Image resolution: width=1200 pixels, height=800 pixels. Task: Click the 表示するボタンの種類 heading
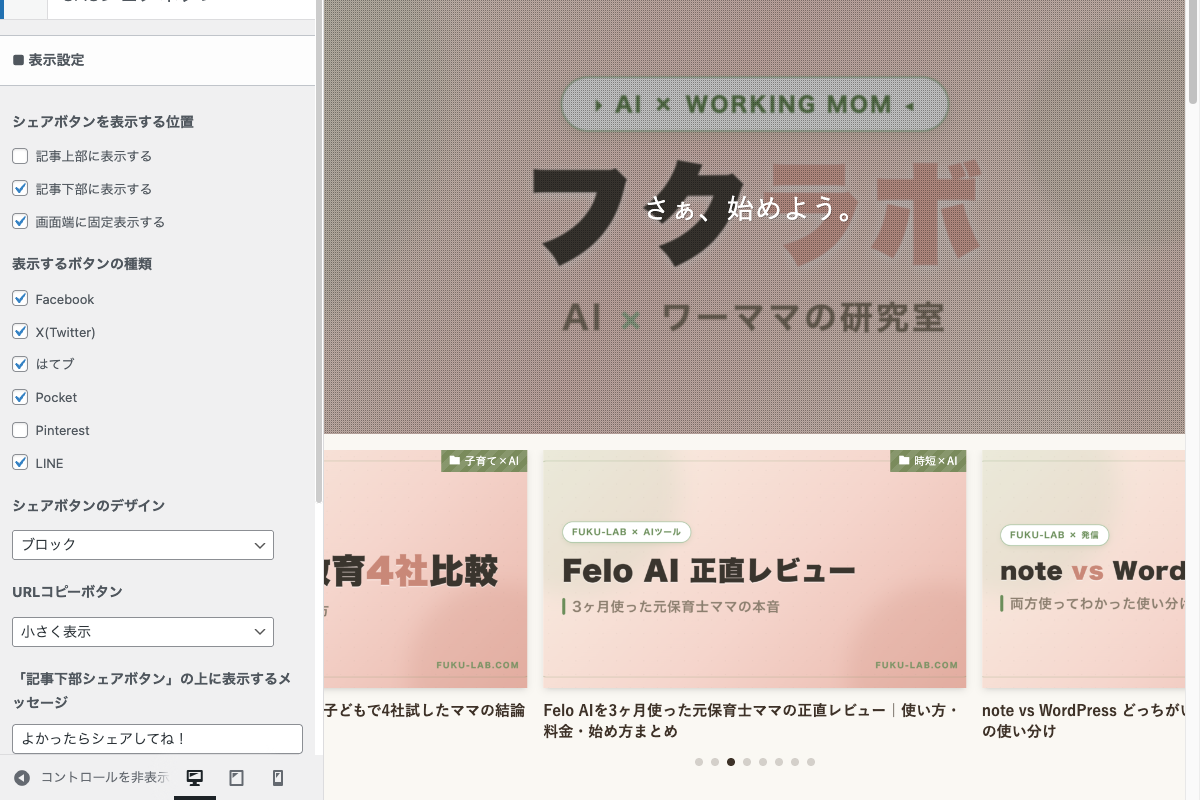(82, 264)
